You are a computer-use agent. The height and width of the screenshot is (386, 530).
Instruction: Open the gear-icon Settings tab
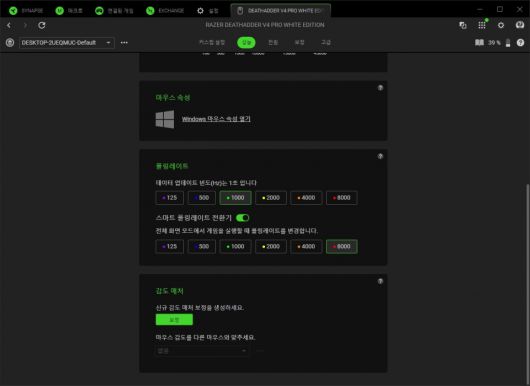click(208, 11)
